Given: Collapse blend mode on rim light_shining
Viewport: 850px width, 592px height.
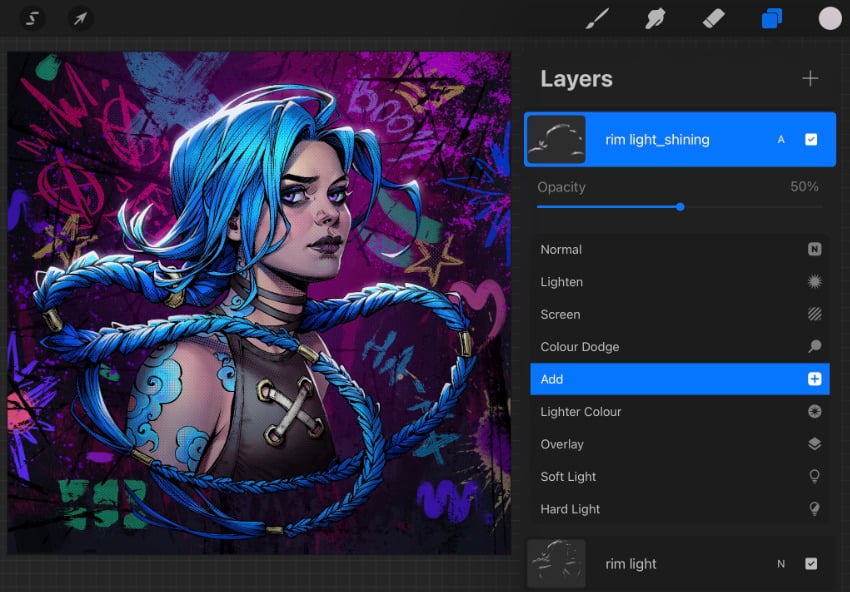Looking at the screenshot, I should [781, 140].
